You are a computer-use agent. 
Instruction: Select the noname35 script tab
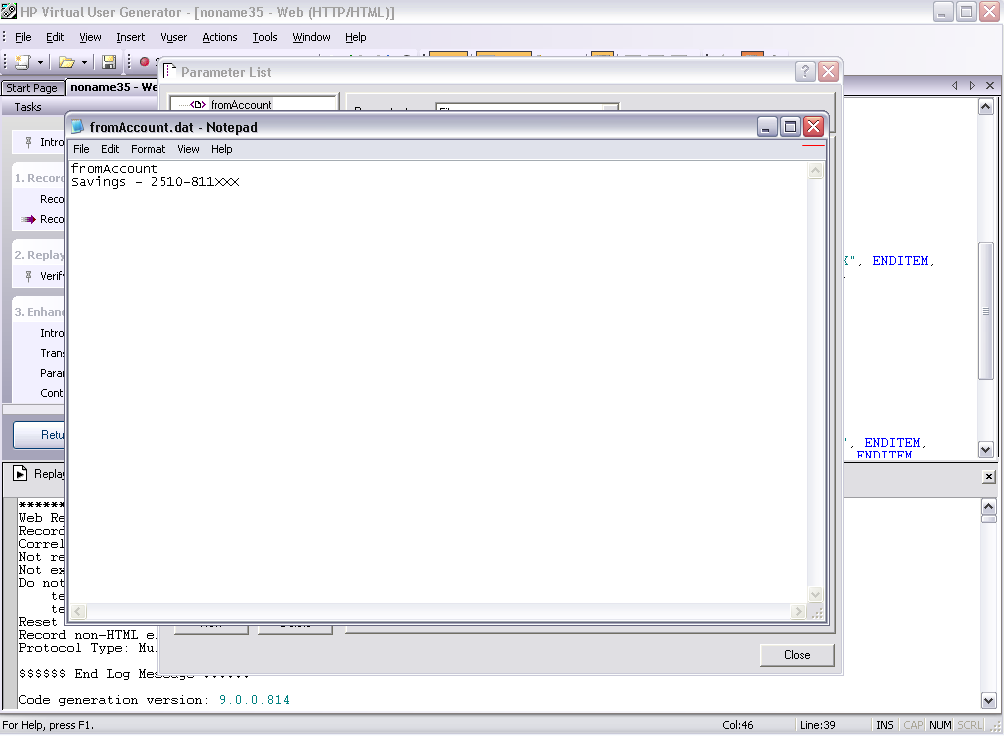(x=113, y=87)
